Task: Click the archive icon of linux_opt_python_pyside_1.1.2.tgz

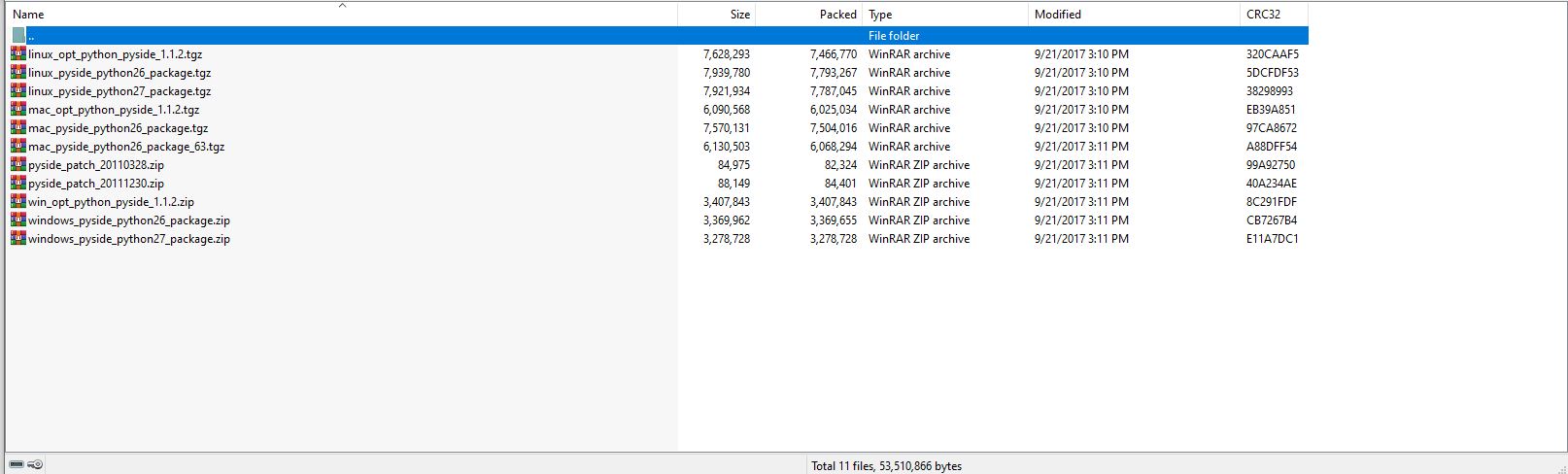Action: [18, 54]
